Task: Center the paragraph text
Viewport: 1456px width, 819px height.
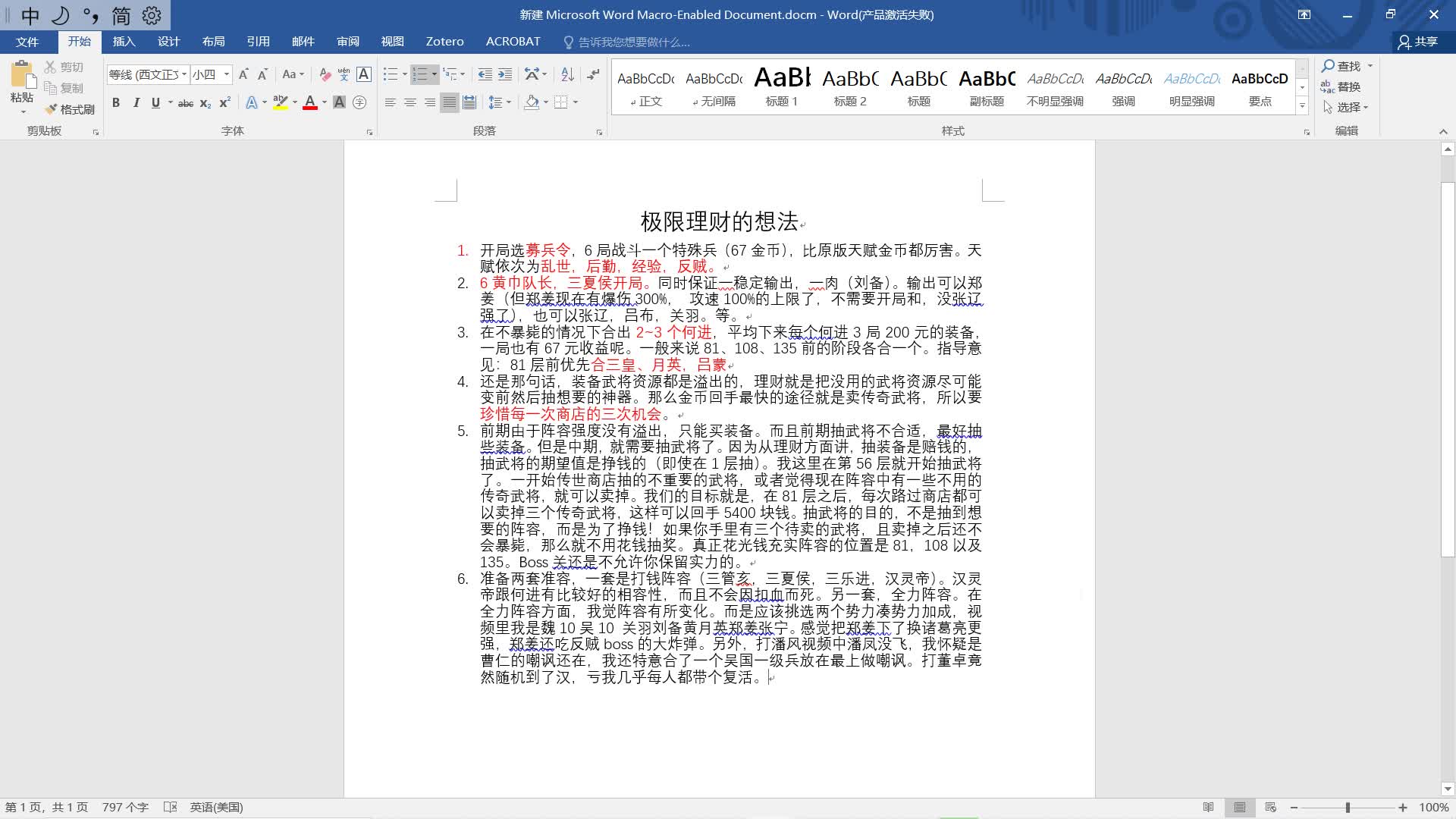Action: (410, 102)
